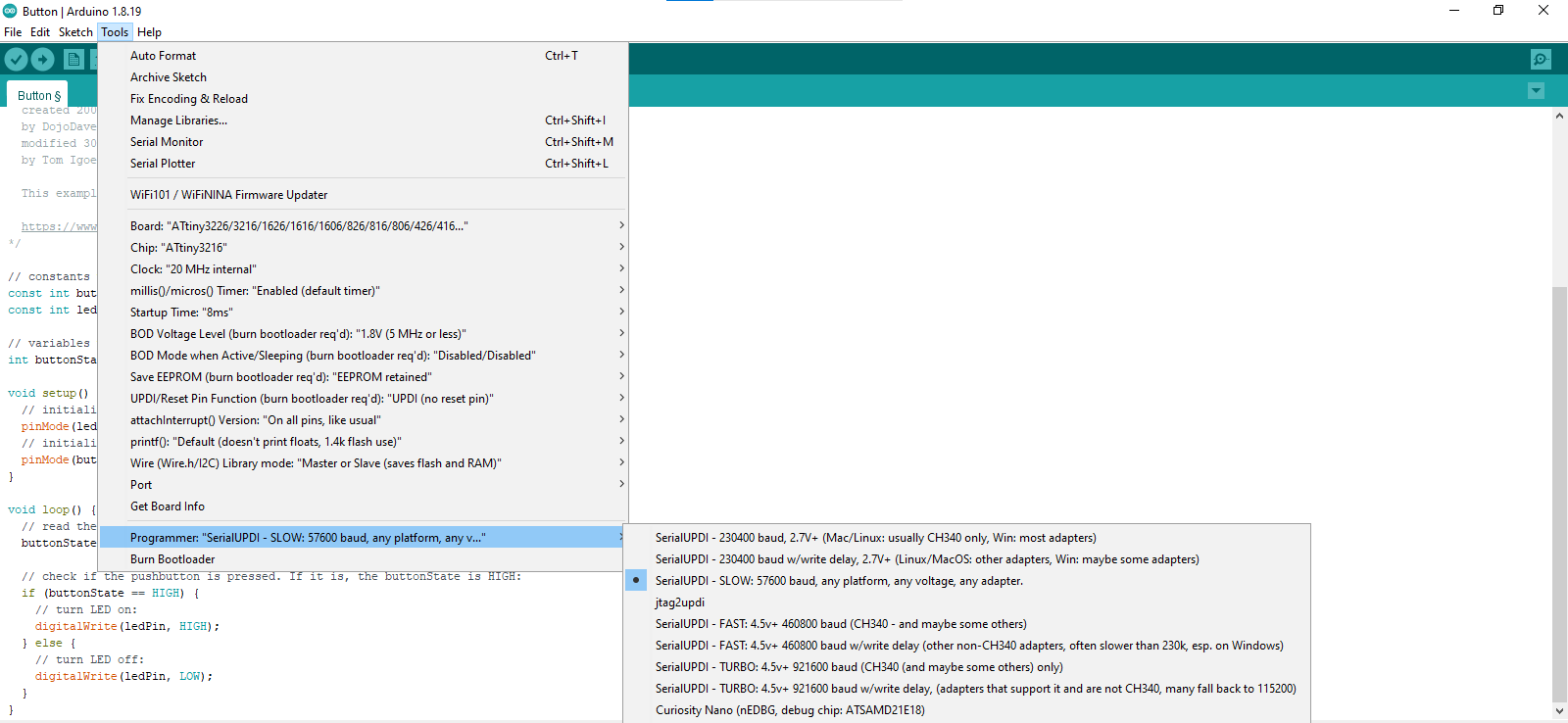
Task: Click the 'digitalWrite(ledPin, LOW);' code line
Action: tap(123, 676)
